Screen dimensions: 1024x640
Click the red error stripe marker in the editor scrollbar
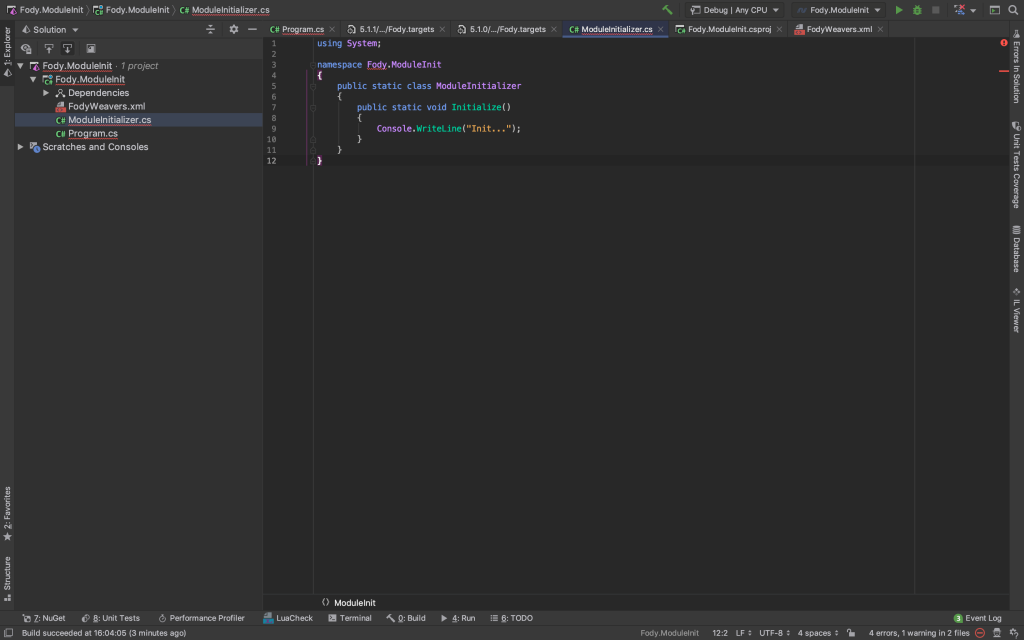point(1004,71)
